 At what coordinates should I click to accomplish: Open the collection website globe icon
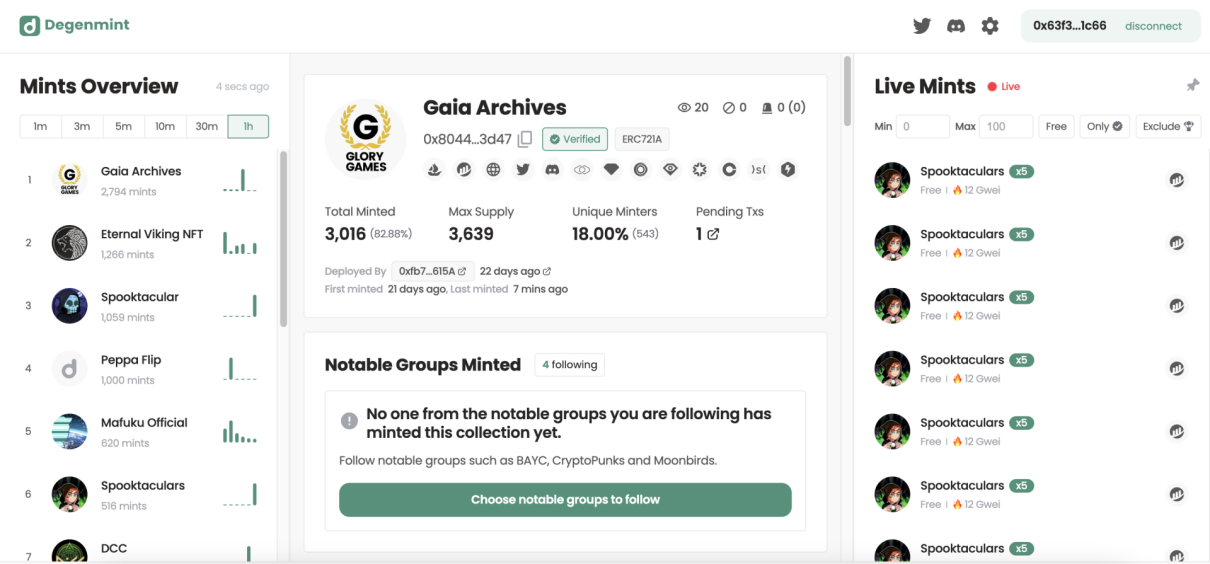493,170
